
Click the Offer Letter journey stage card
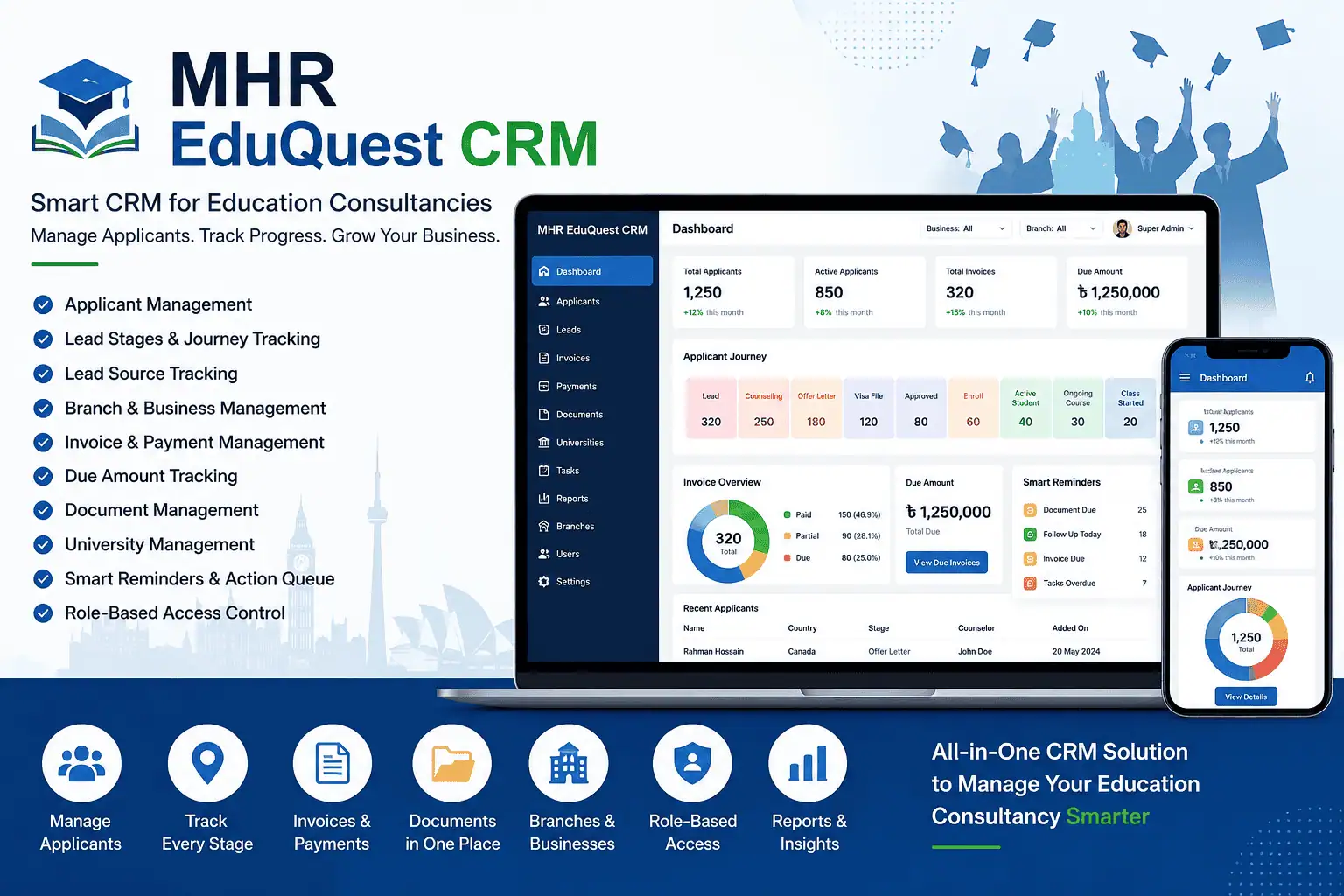[816, 409]
